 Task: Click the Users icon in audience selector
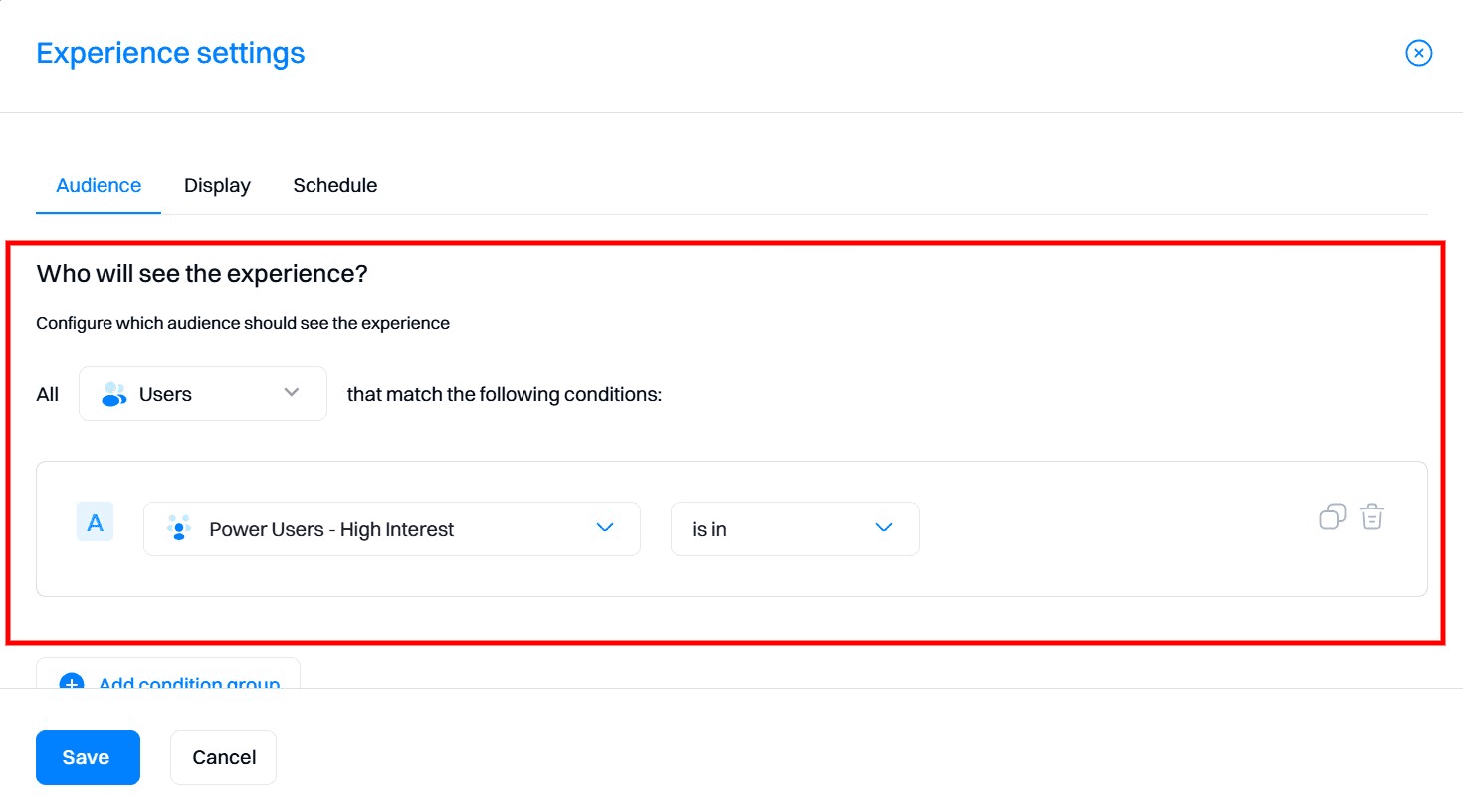pyautogui.click(x=113, y=393)
